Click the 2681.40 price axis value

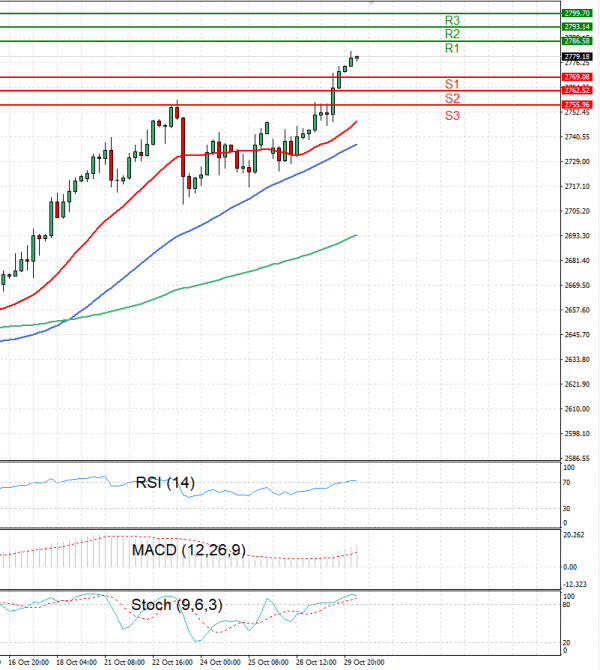pyautogui.click(x=577, y=261)
